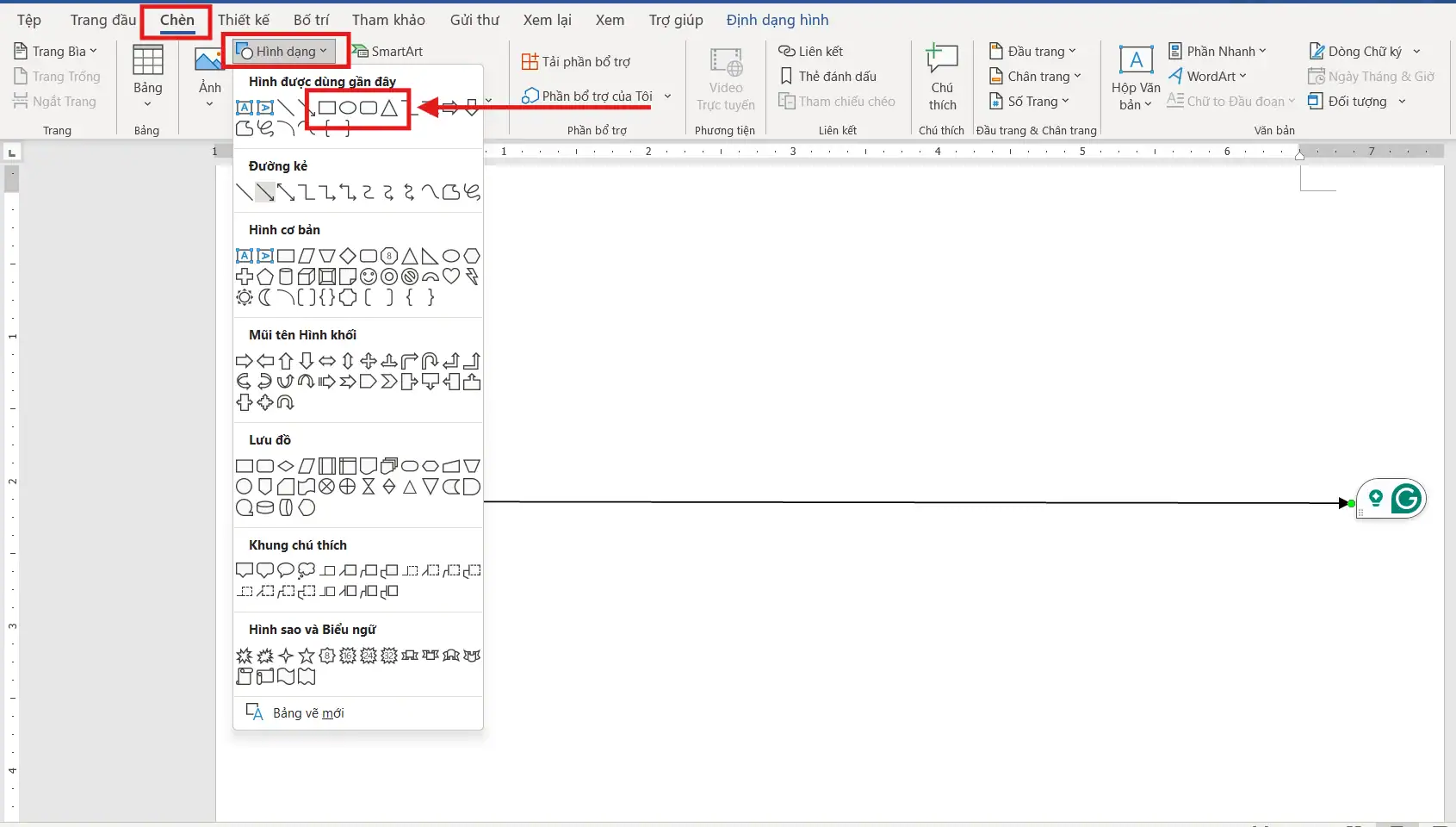Insert the heart shape
The height and width of the screenshot is (827, 1456).
pyautogui.click(x=451, y=277)
